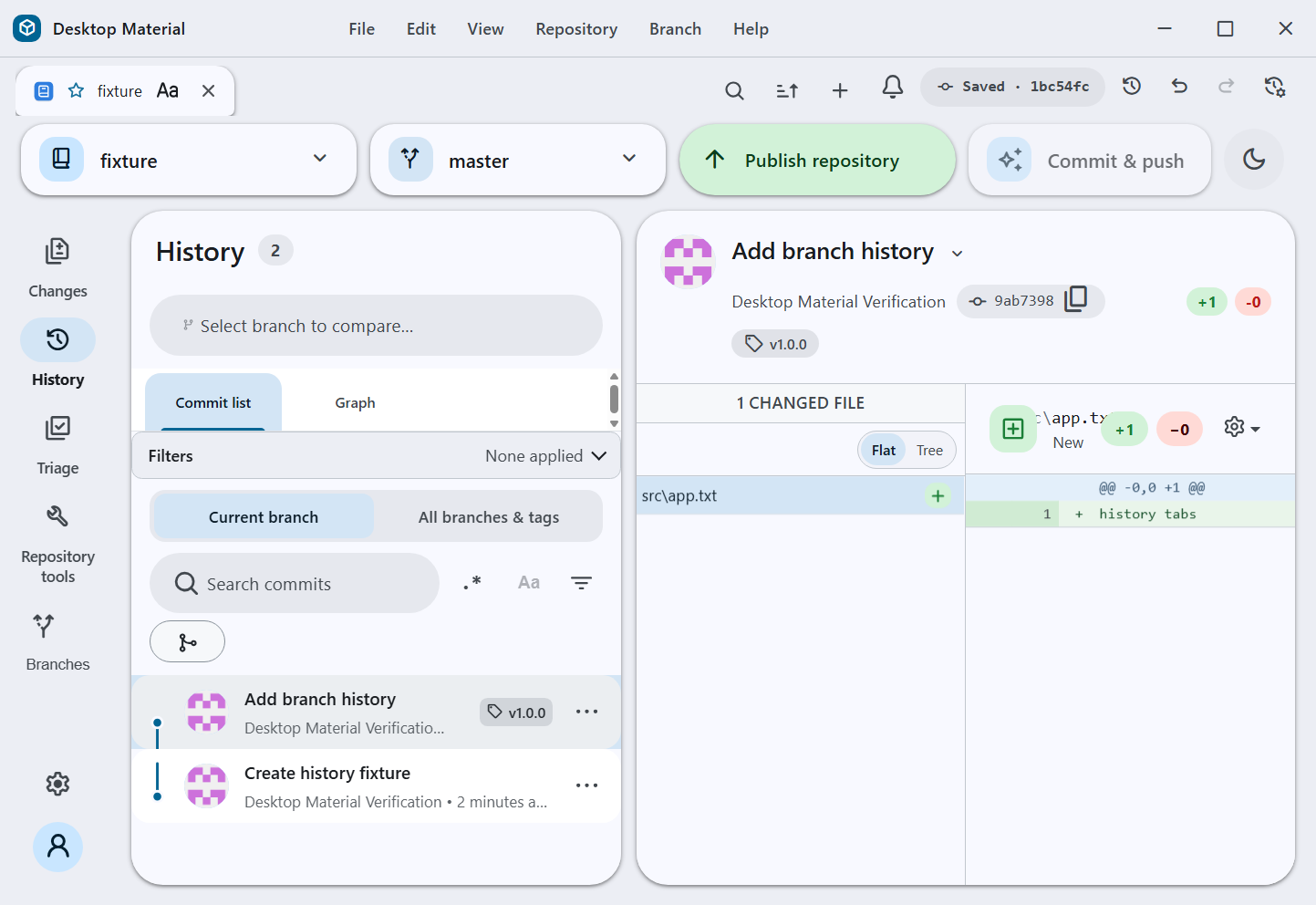Open more options for Add branch history
The height and width of the screenshot is (905, 1316).
pos(586,712)
